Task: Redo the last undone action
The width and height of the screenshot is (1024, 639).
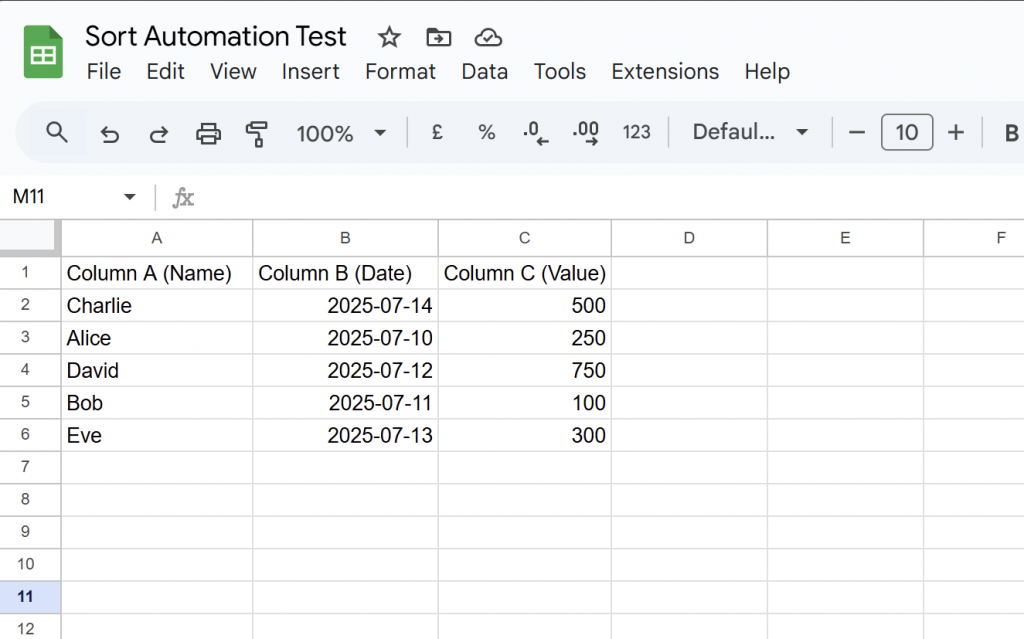Action: (158, 133)
